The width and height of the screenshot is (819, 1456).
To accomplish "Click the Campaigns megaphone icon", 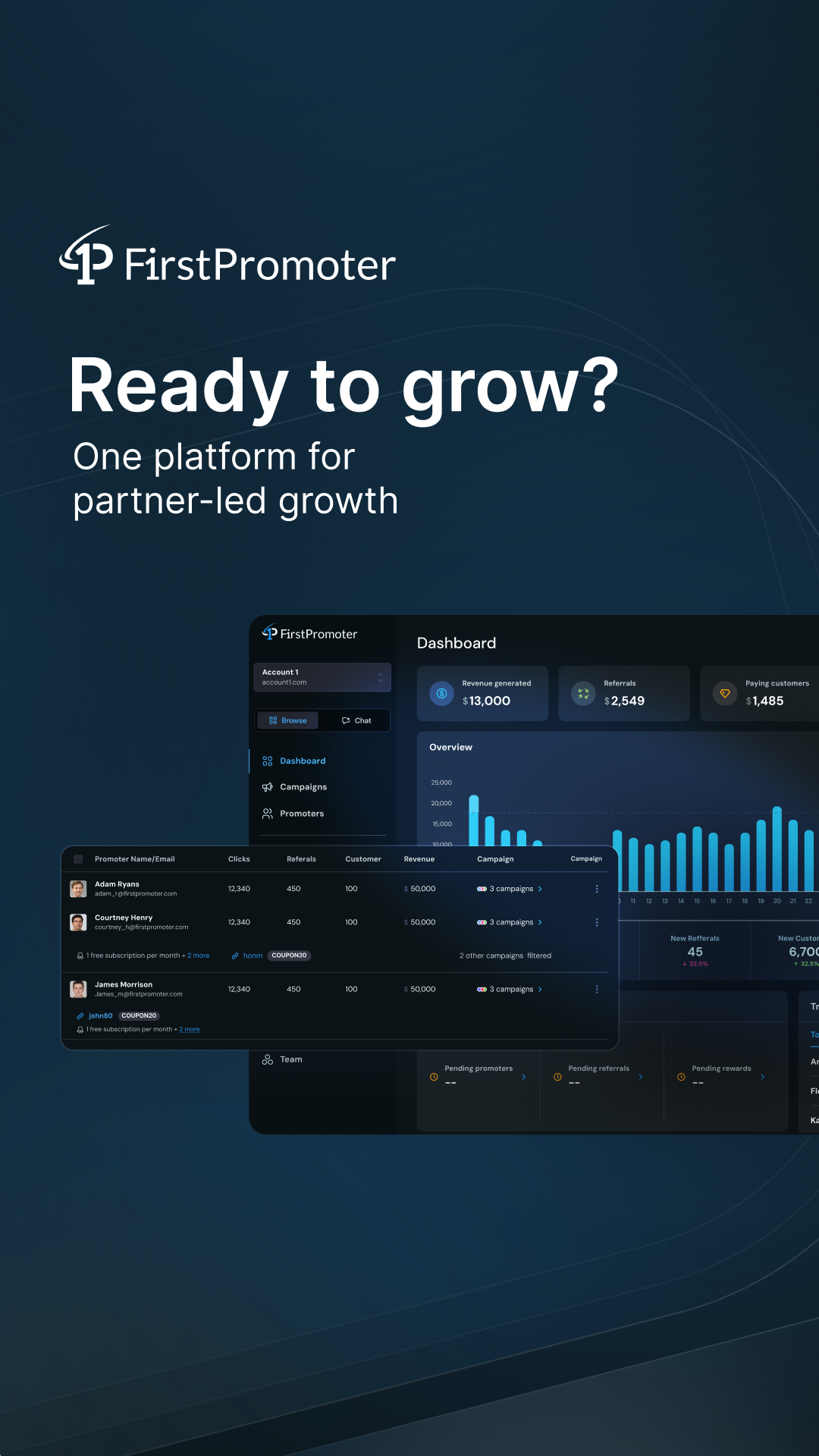I will [268, 787].
